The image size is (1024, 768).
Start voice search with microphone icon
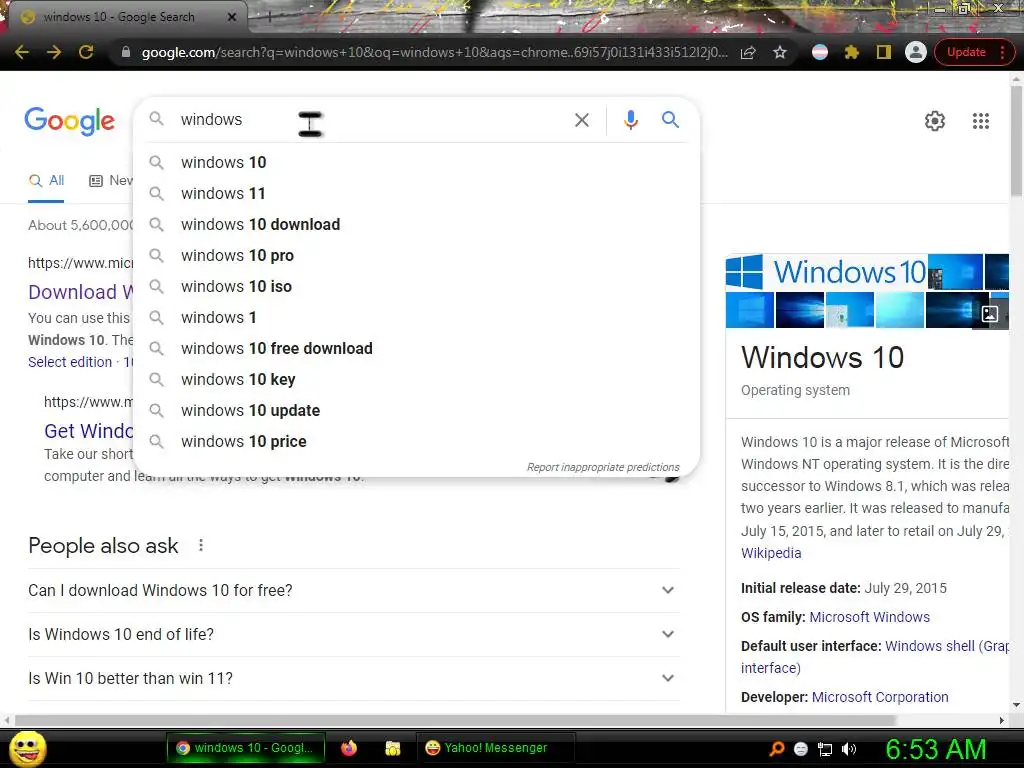click(630, 120)
